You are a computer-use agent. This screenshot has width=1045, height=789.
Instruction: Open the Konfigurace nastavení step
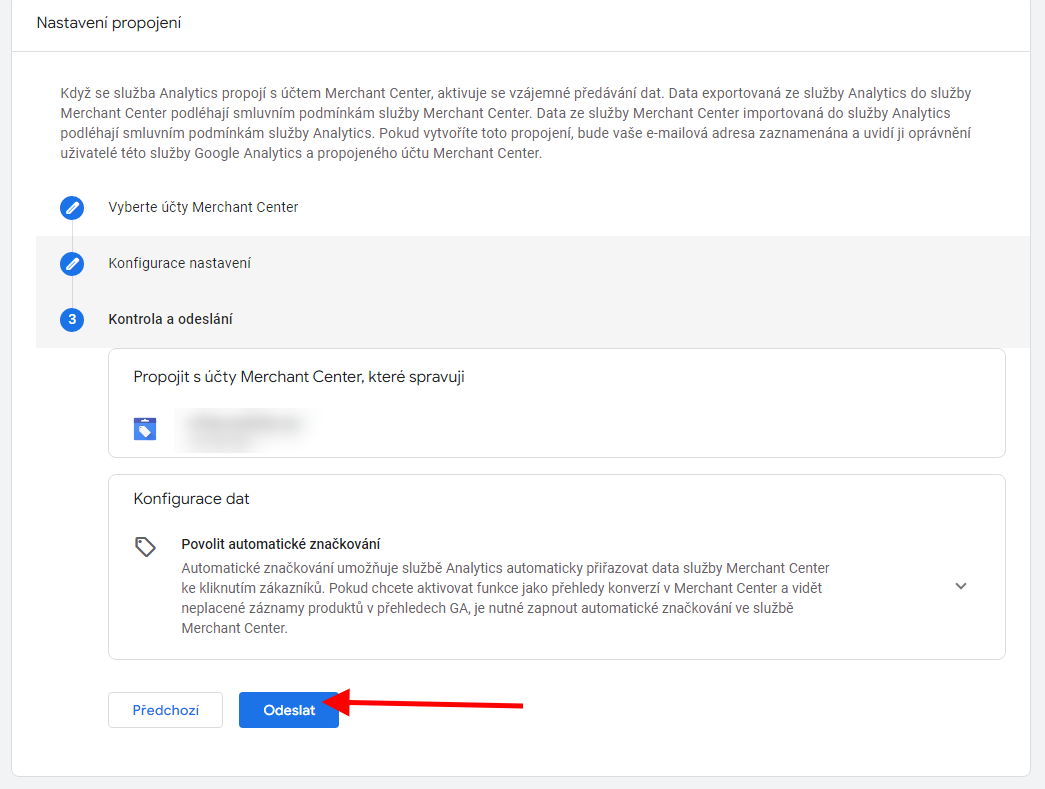(179, 263)
